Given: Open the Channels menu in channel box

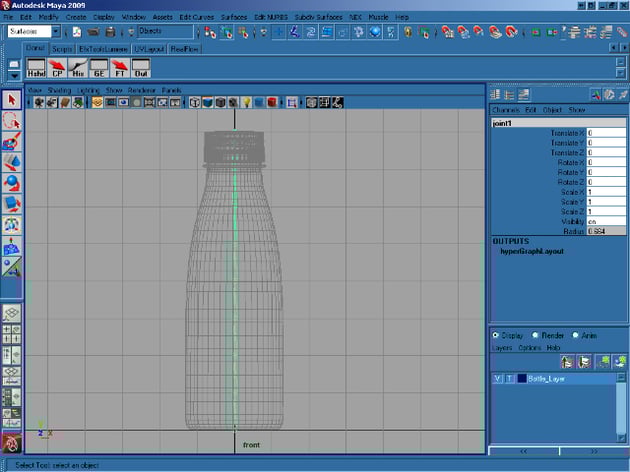Looking at the screenshot, I should (x=504, y=110).
